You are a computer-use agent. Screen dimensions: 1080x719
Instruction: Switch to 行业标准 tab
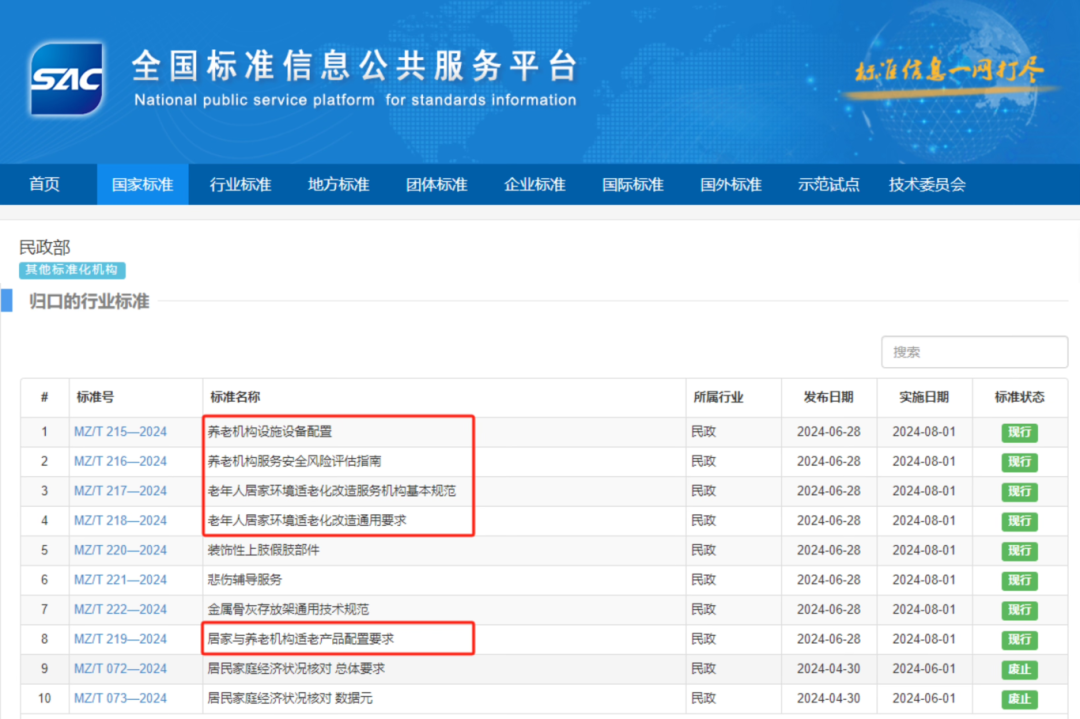(x=240, y=185)
